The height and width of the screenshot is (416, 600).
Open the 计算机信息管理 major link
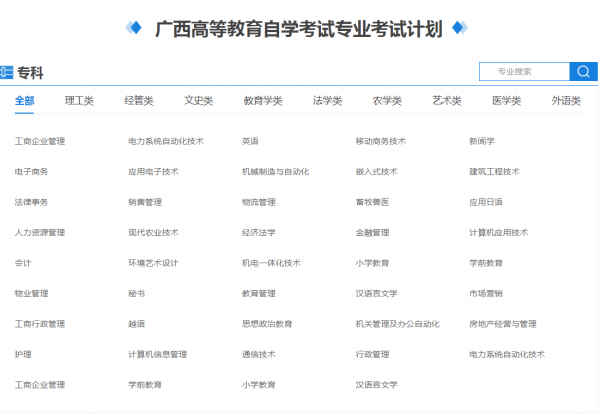158,354
